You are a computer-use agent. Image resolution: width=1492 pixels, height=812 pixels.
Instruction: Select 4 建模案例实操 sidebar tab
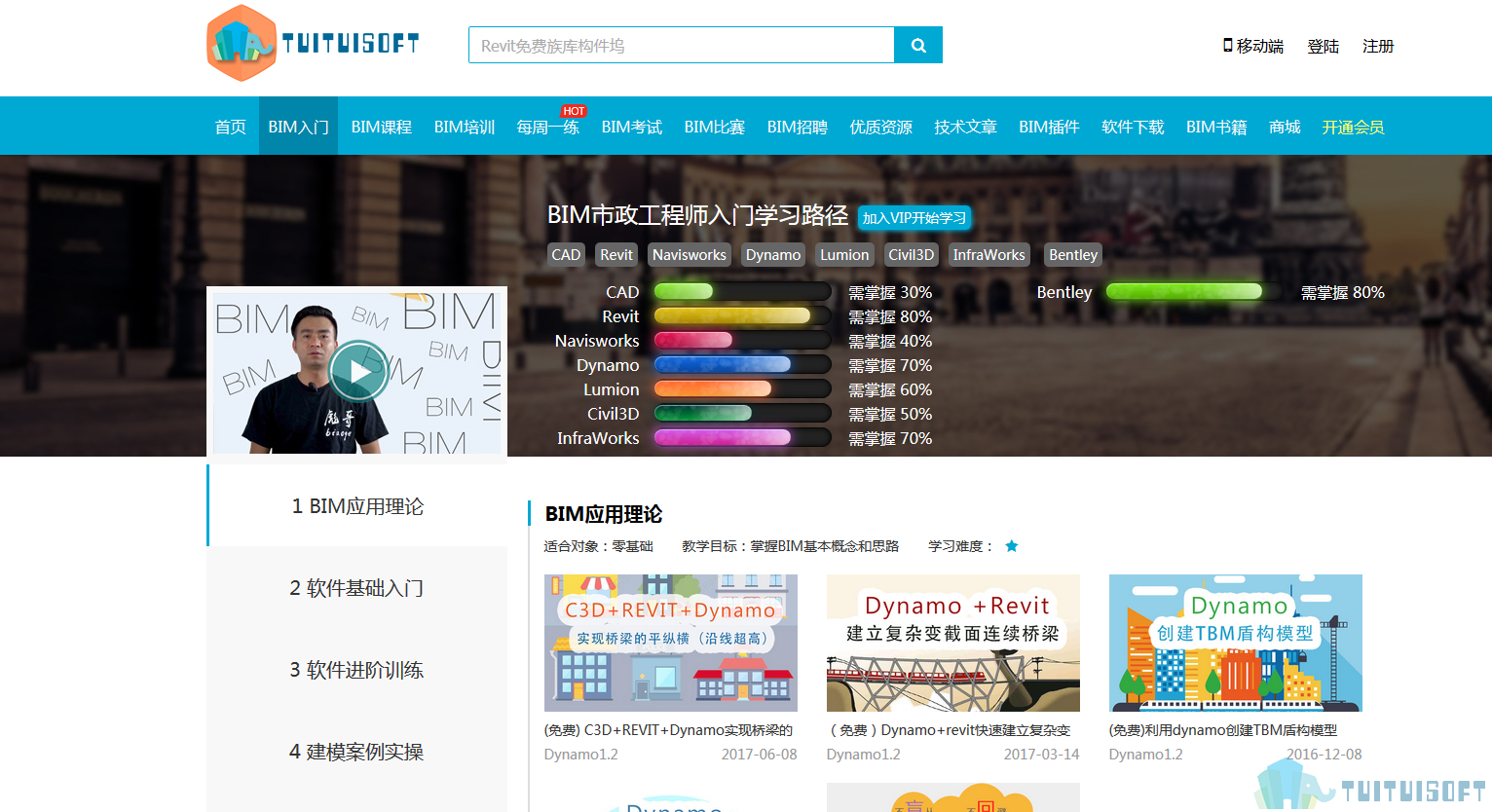tap(357, 752)
